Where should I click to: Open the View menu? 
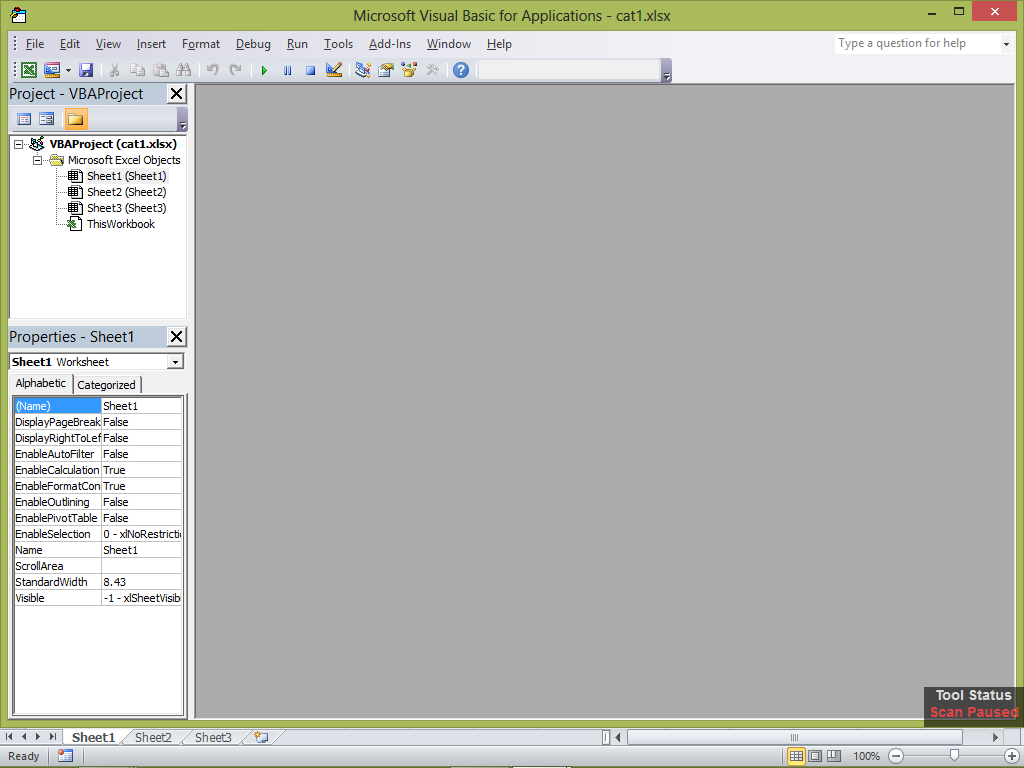108,44
